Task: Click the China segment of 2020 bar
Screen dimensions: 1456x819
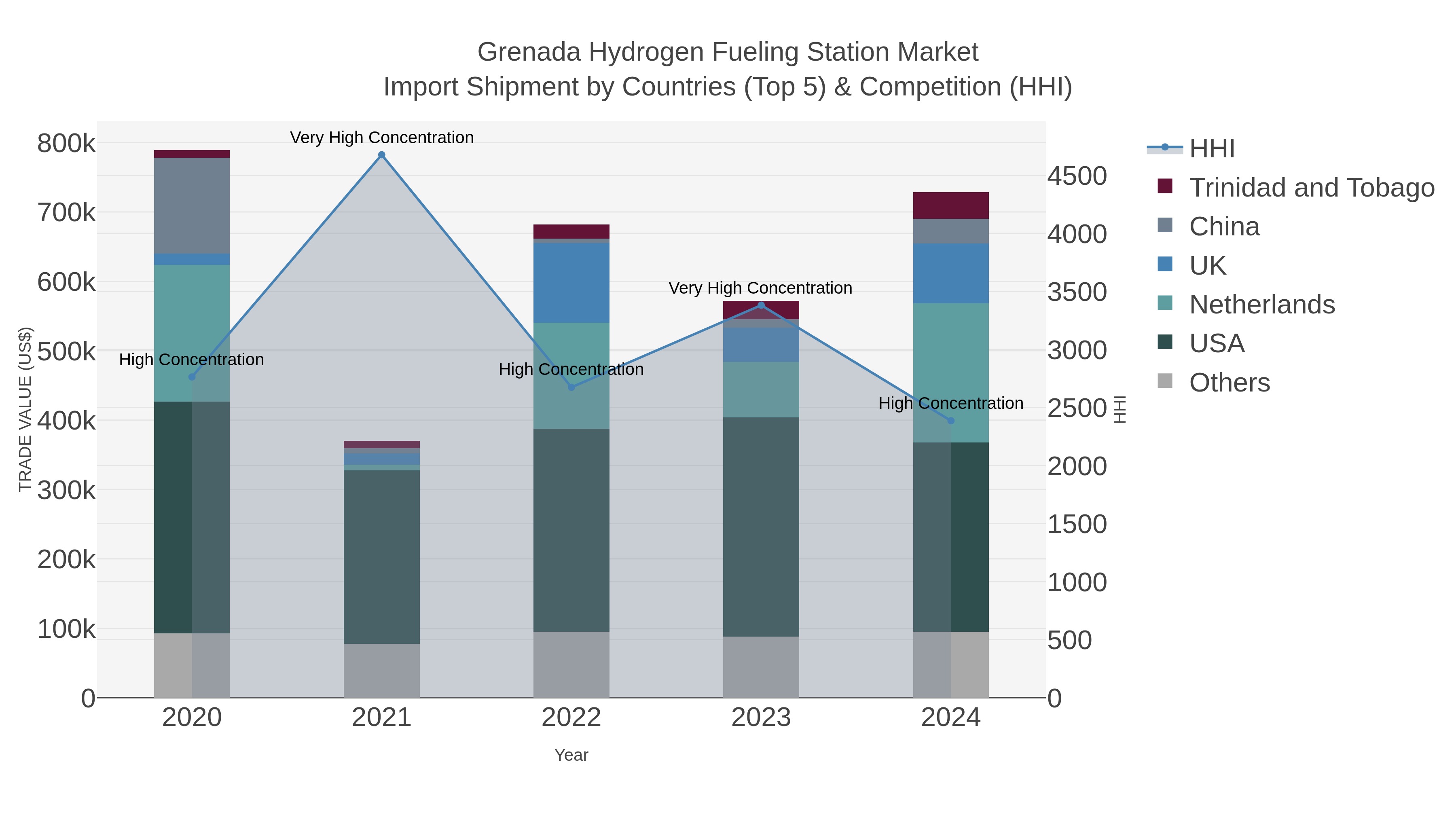Action: [192, 206]
